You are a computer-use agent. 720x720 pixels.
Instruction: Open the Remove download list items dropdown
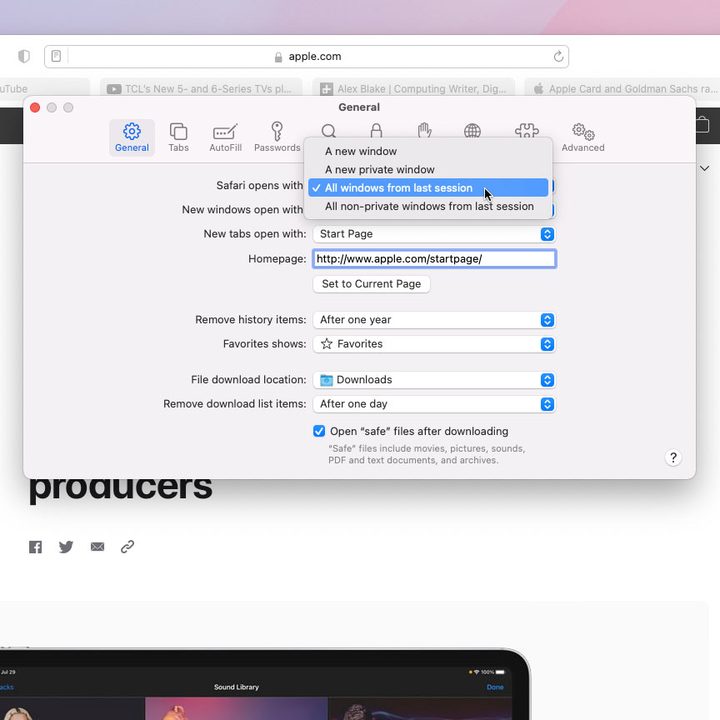point(434,404)
